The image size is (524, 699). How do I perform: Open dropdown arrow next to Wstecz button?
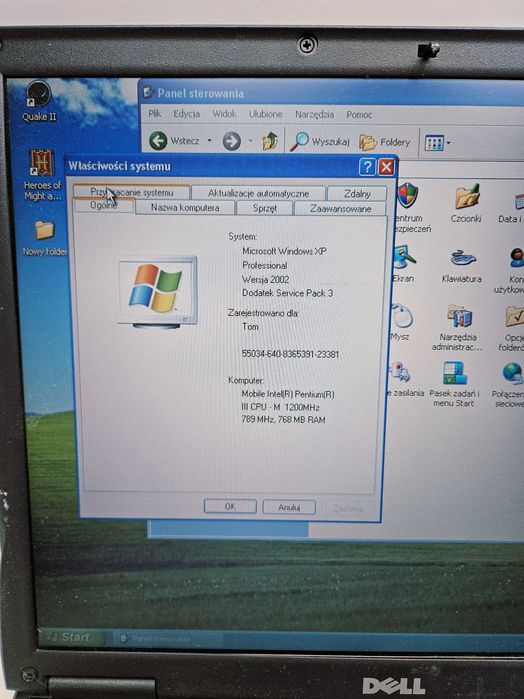(x=209, y=140)
